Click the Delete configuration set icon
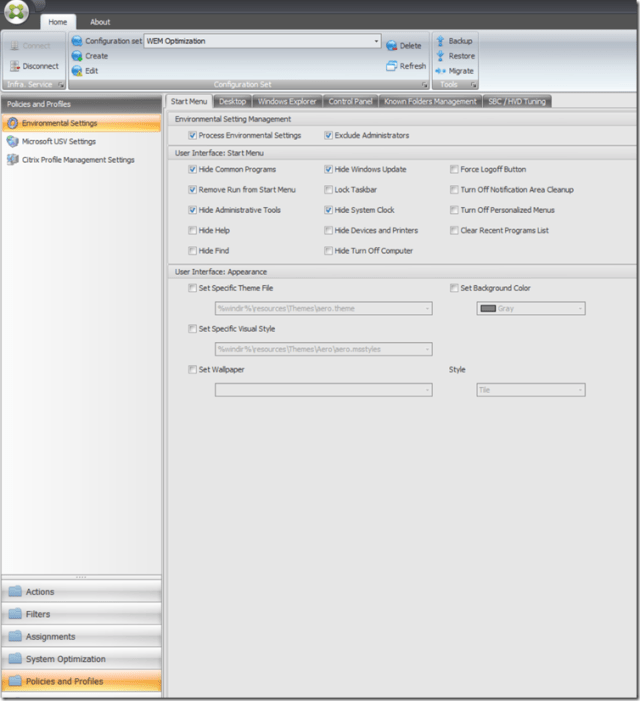Viewport: 640px width, 701px height. (x=392, y=46)
